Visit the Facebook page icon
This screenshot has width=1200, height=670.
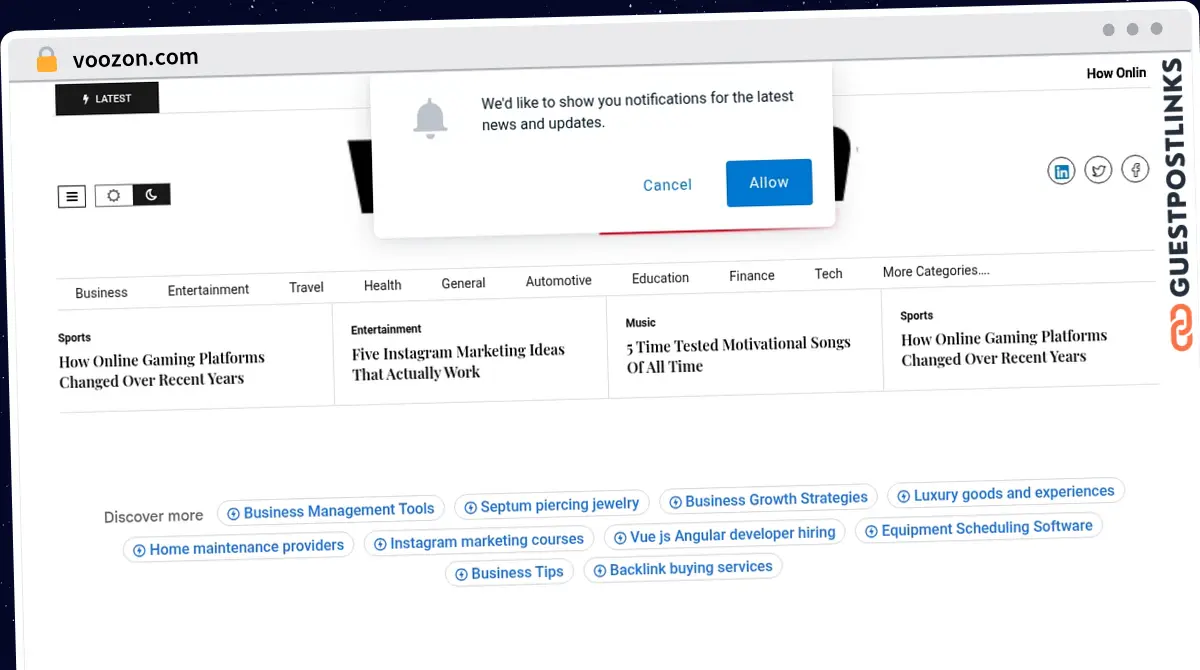[1135, 168]
